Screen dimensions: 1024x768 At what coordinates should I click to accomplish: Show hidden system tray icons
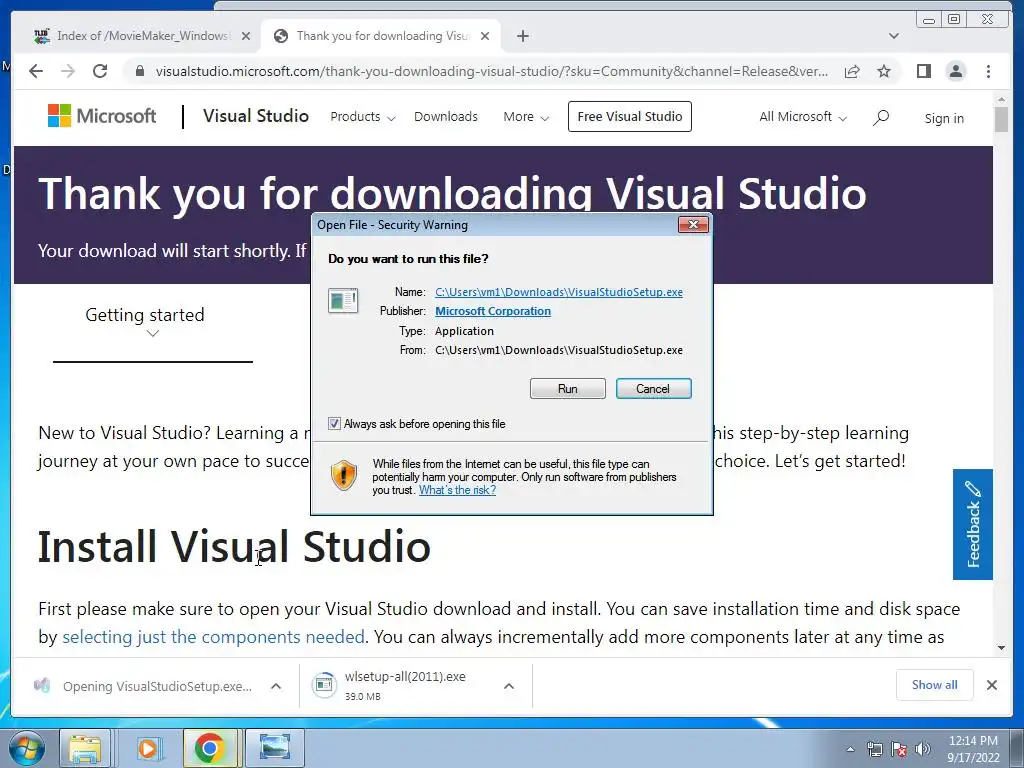(850, 750)
